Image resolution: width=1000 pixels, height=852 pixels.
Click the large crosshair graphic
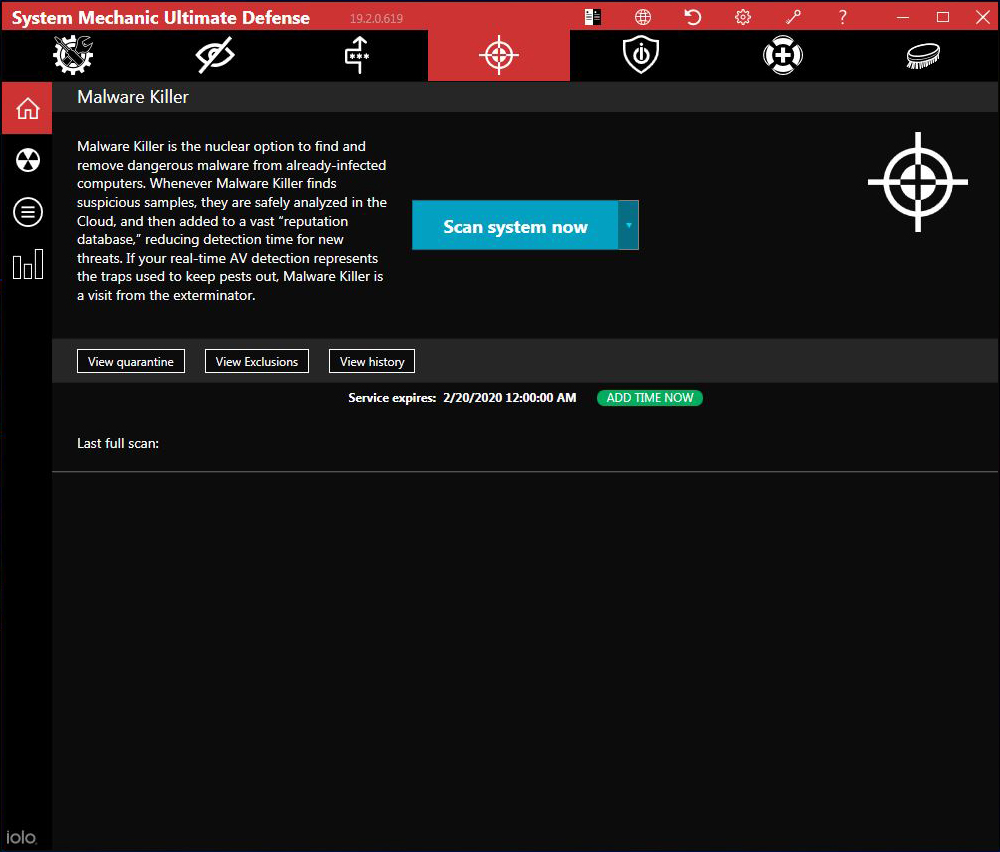coord(918,182)
